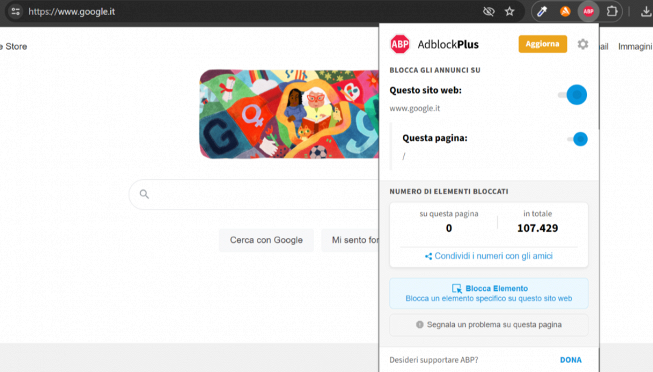This screenshot has width=653, height=372.
Task: Open Adblock Plus settings gear
Action: [x=583, y=44]
